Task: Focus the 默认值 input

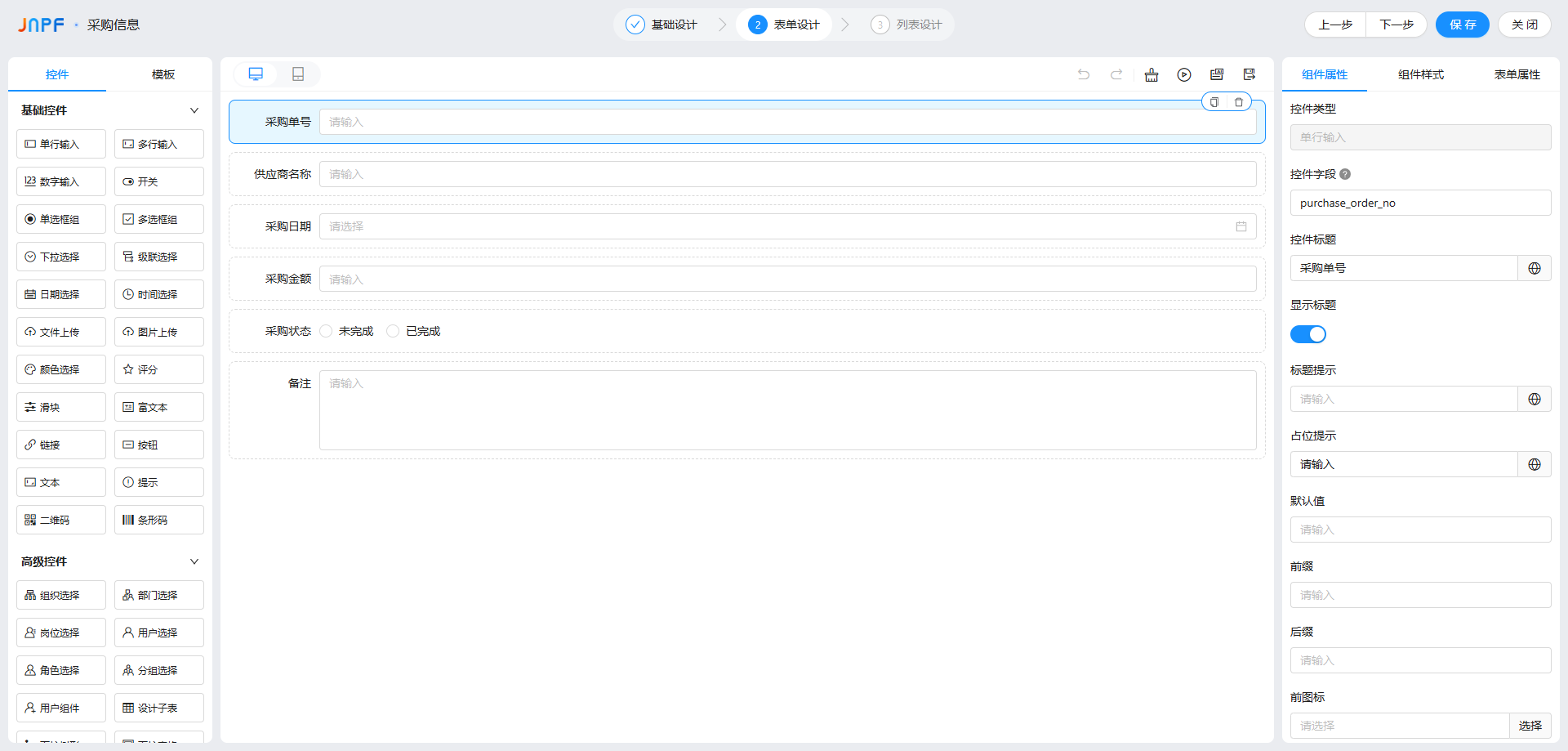Action: pyautogui.click(x=1421, y=530)
